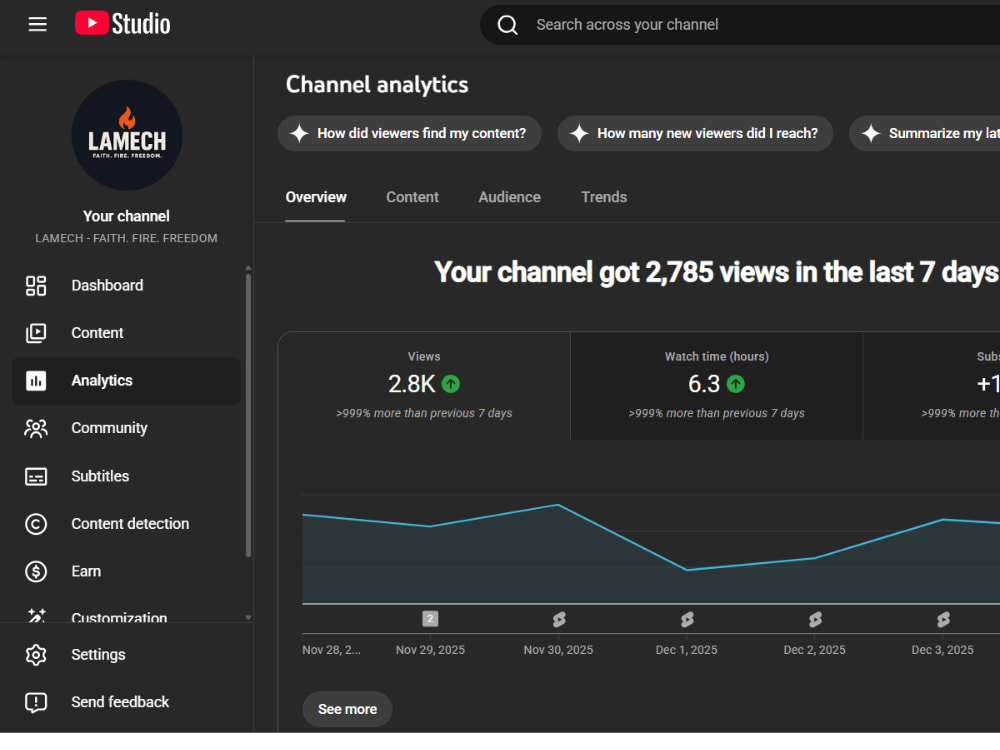The width and height of the screenshot is (1000, 750).
Task: Switch to the Audience tab
Action: click(510, 198)
